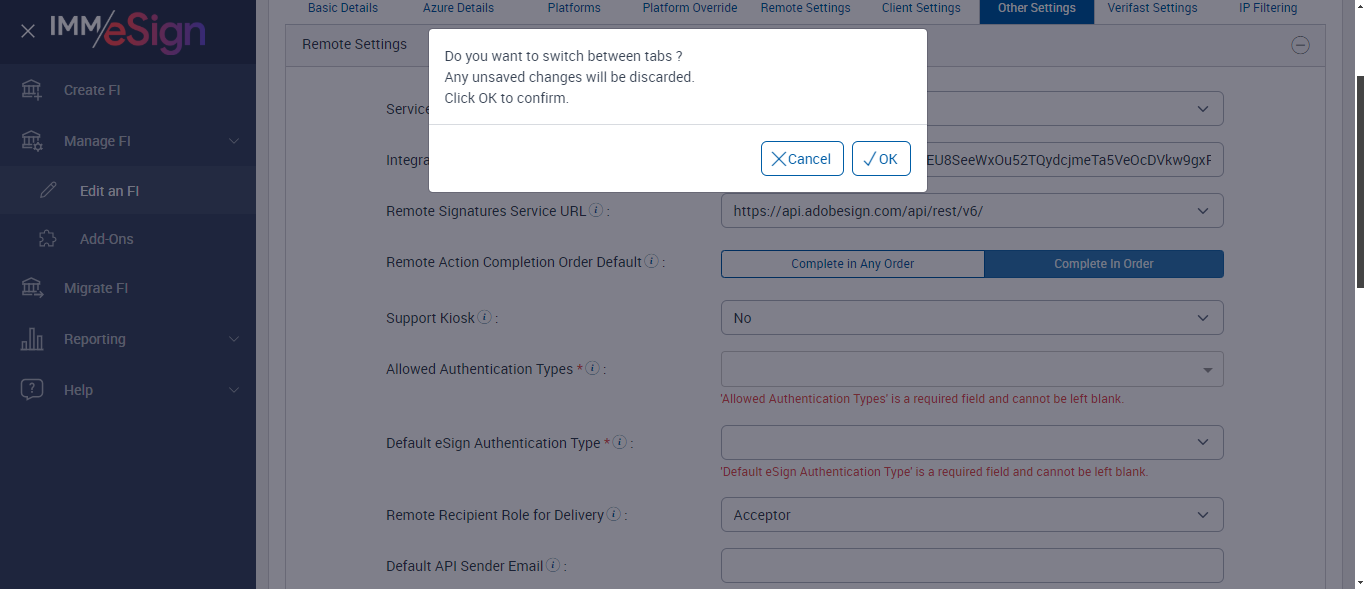Viewport: 1366px width, 589px height.
Task: Click the Reporting bar chart icon
Action: 32,339
